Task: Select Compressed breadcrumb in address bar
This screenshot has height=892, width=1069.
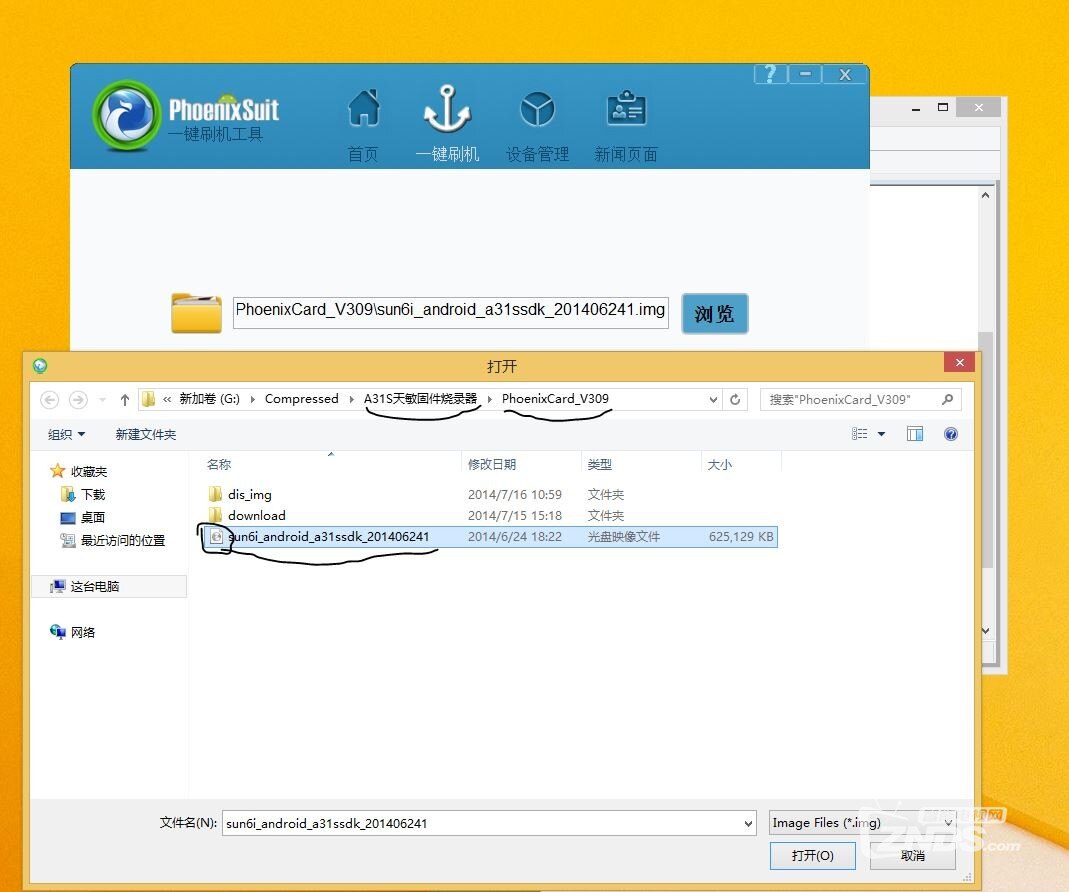Action: (301, 399)
